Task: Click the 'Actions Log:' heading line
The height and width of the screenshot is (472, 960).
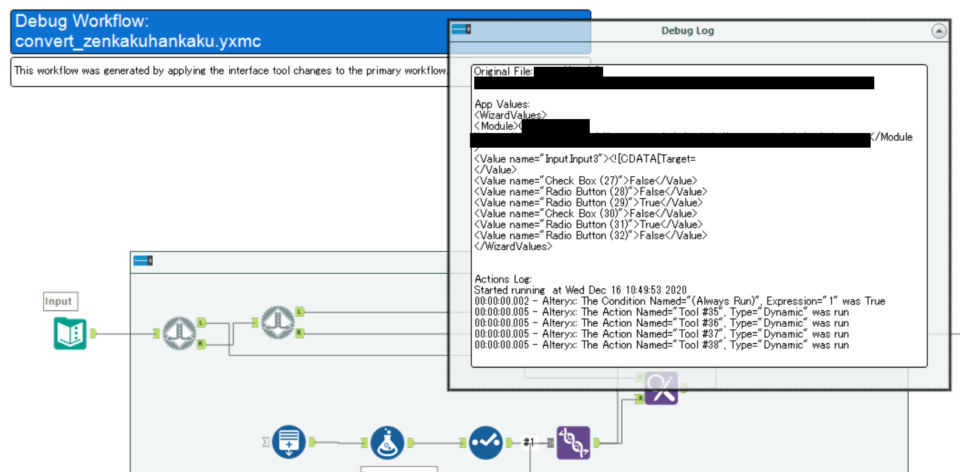Action: (x=503, y=279)
